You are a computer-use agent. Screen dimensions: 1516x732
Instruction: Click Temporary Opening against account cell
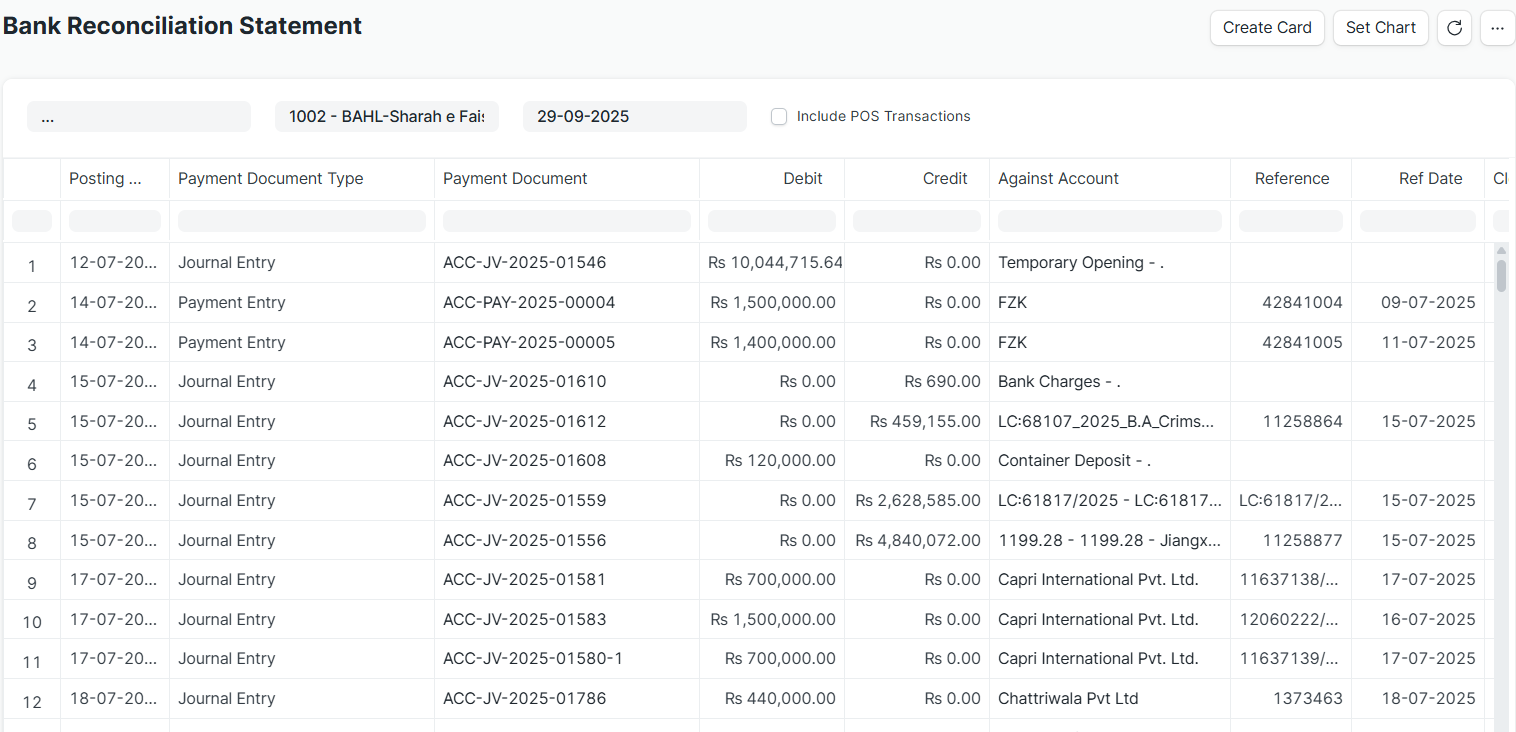point(1080,263)
